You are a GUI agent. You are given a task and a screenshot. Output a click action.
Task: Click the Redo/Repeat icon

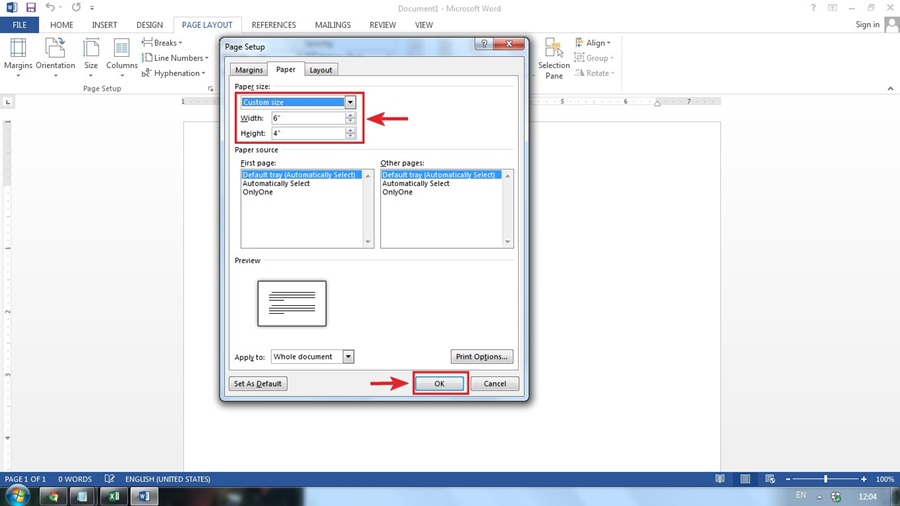(76, 7)
